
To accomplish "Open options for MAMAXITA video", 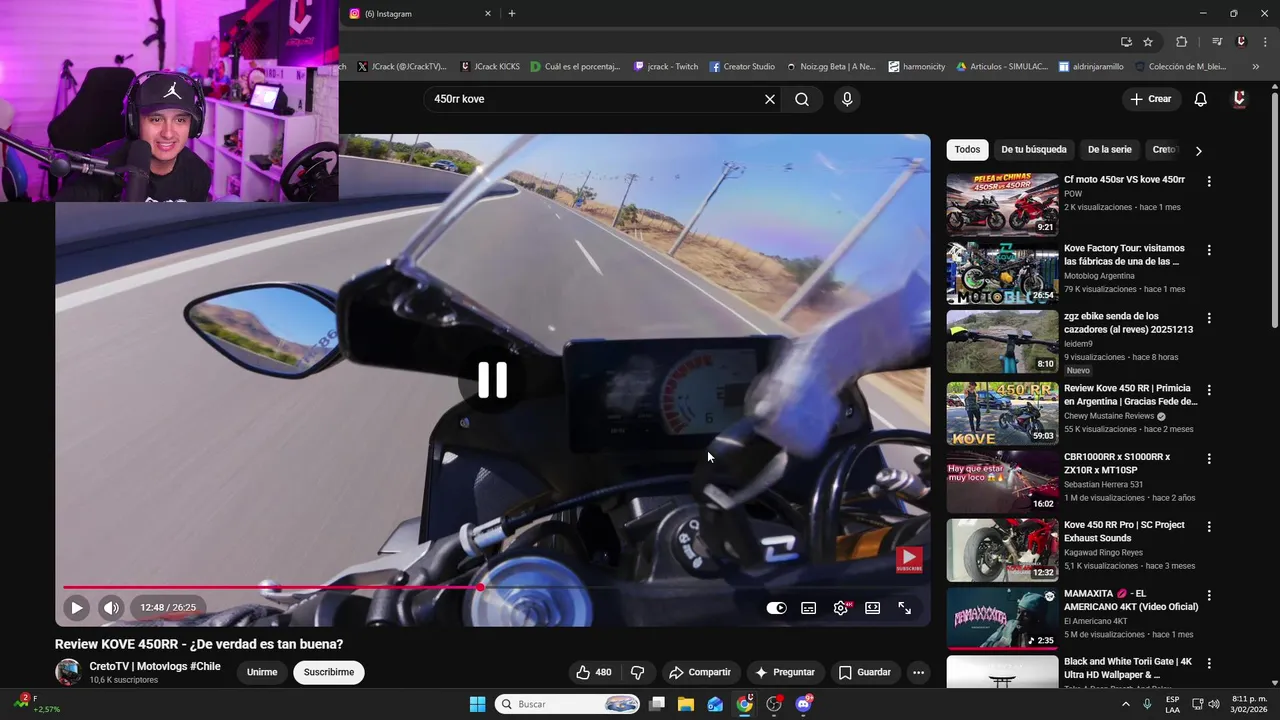I will [1209, 595].
